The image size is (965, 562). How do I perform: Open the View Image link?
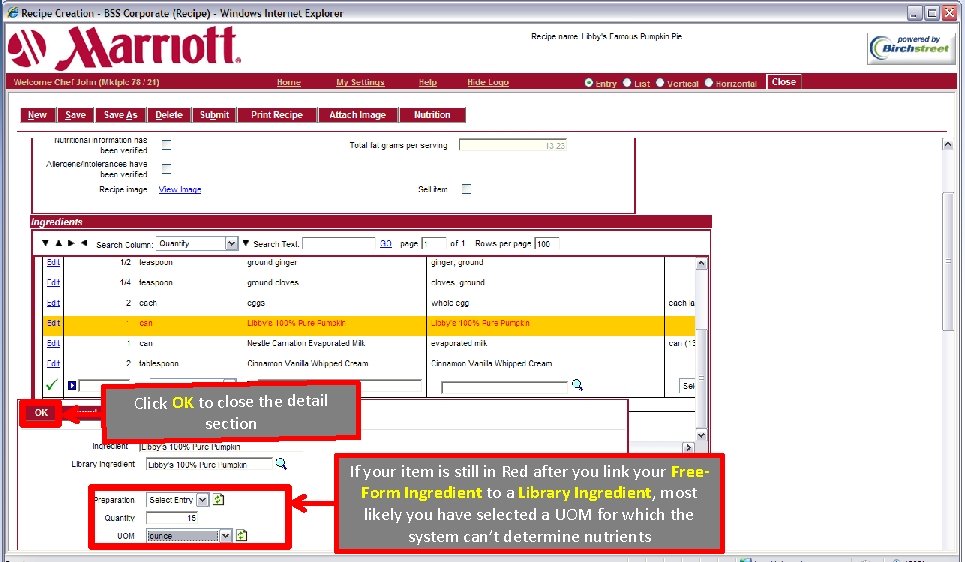[x=180, y=190]
